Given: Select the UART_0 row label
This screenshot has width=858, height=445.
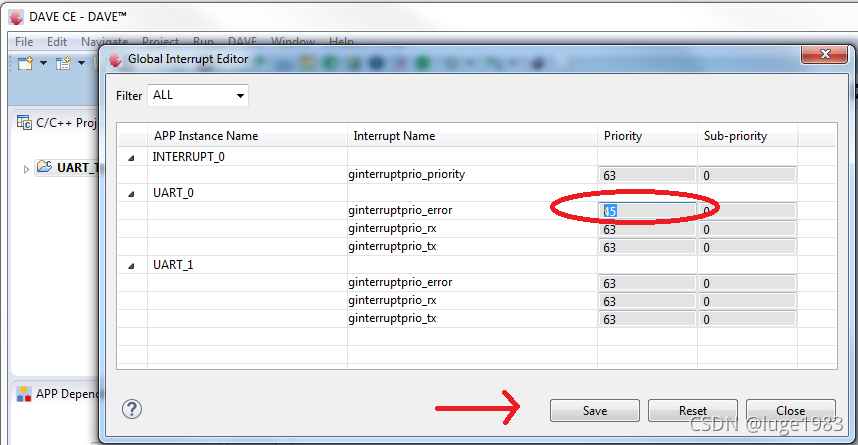Looking at the screenshot, I should [x=173, y=193].
